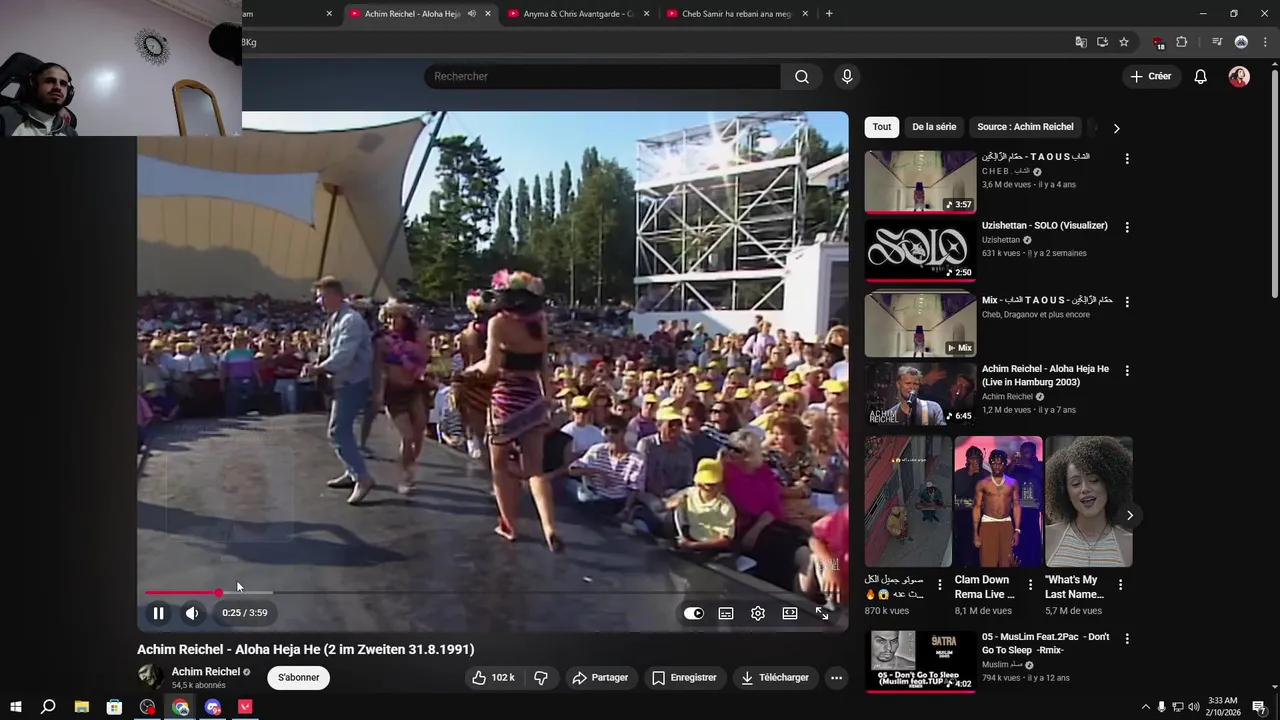
Task: Select the De la série chip
Action: [934, 127]
